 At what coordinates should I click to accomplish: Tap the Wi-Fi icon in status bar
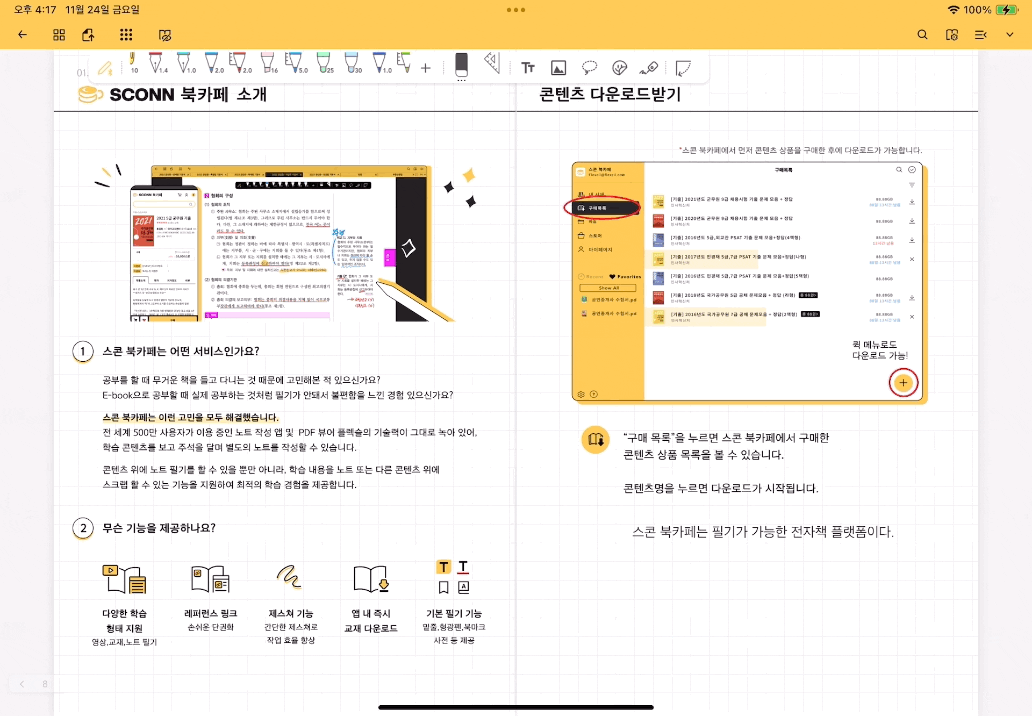pos(953,10)
